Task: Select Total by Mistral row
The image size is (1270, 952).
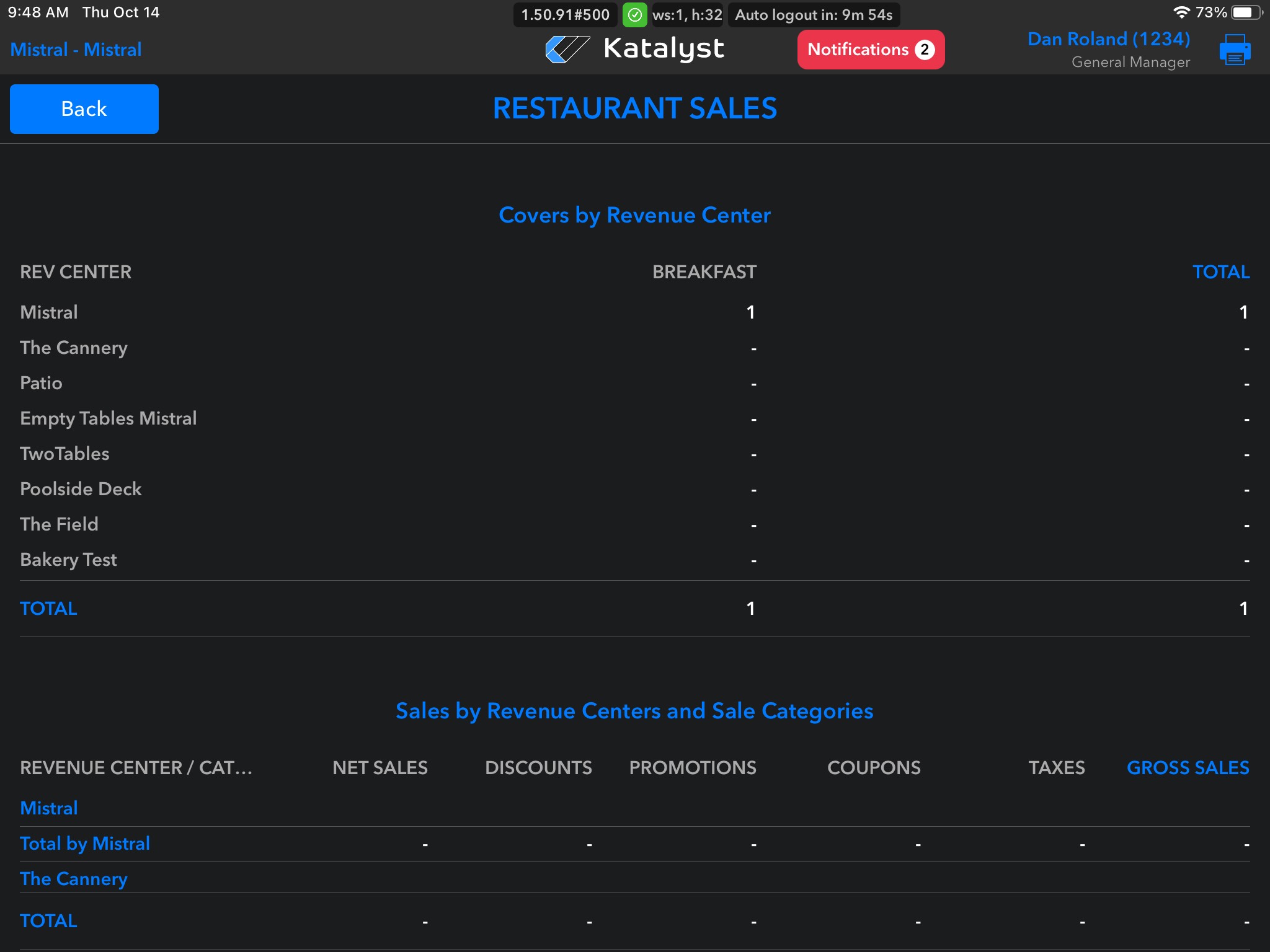Action: coord(85,844)
